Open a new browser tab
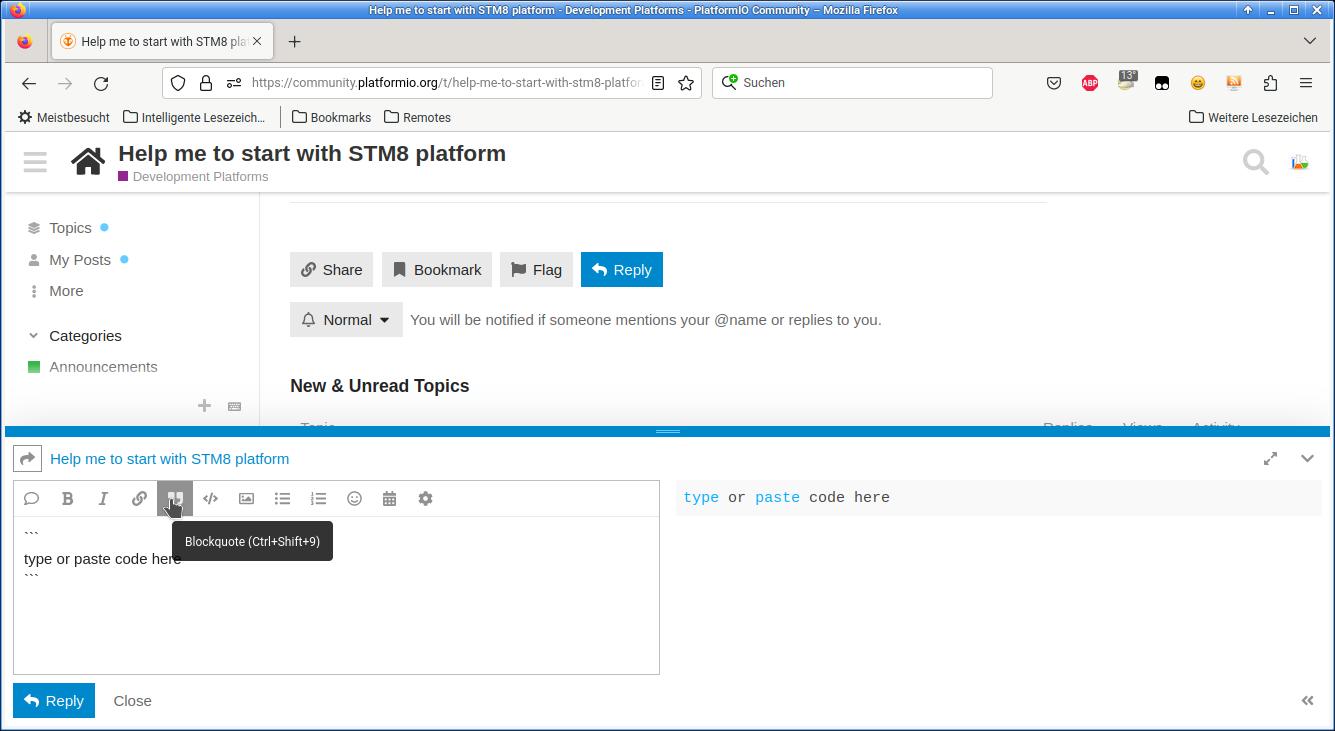The height and width of the screenshot is (731, 1335). pyautogui.click(x=294, y=42)
